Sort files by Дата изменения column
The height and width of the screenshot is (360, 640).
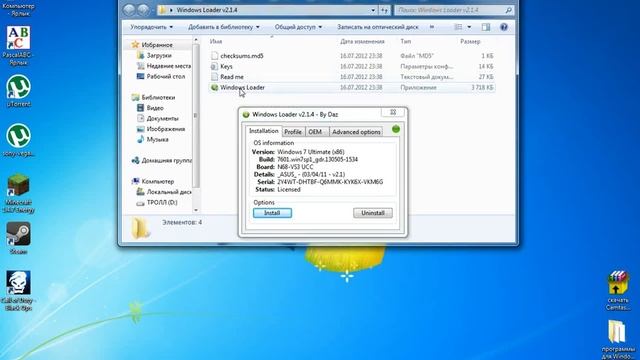click(362, 42)
